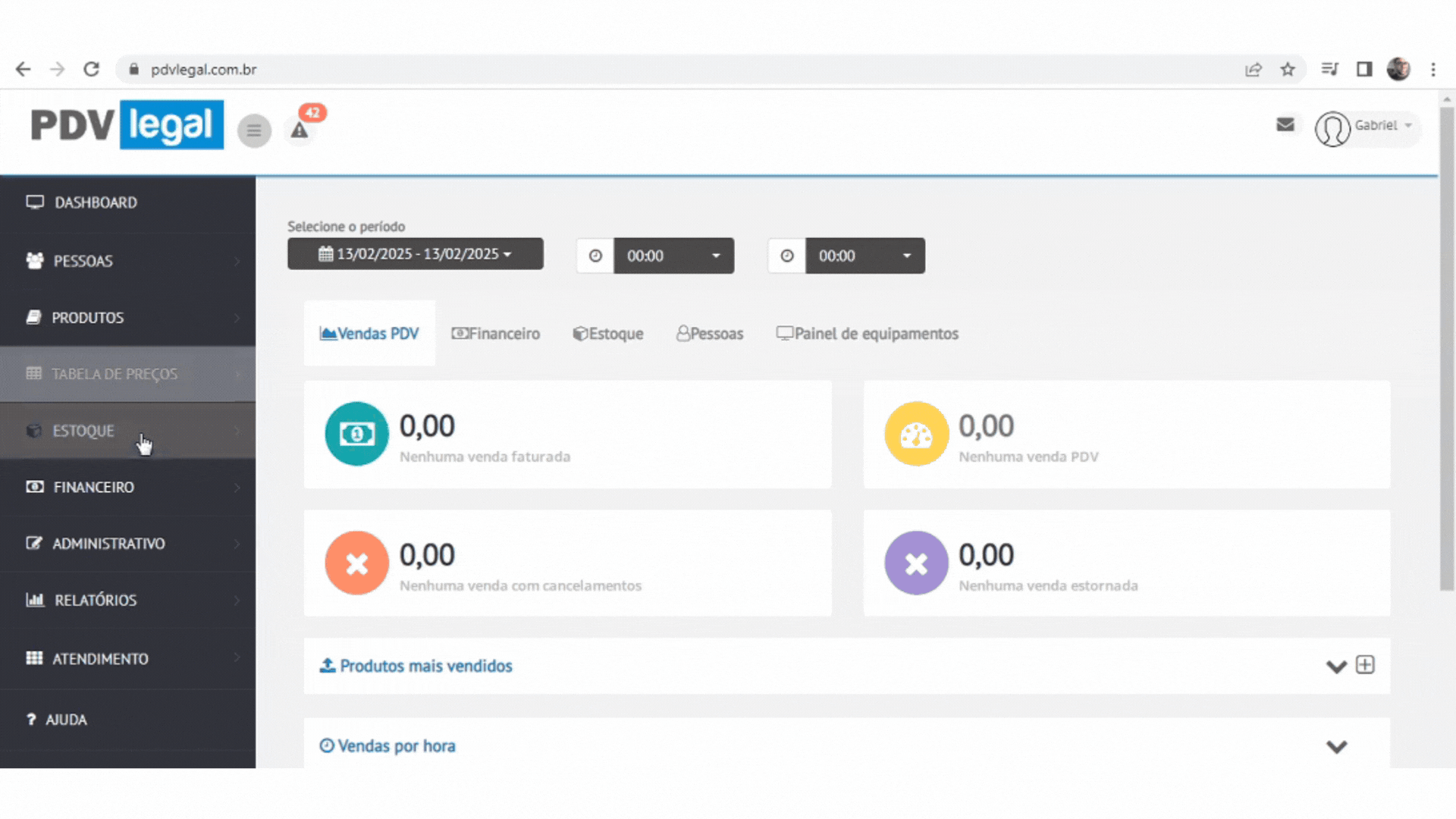Bookmark page with browser star icon
The width and height of the screenshot is (1456, 819).
tap(1288, 70)
